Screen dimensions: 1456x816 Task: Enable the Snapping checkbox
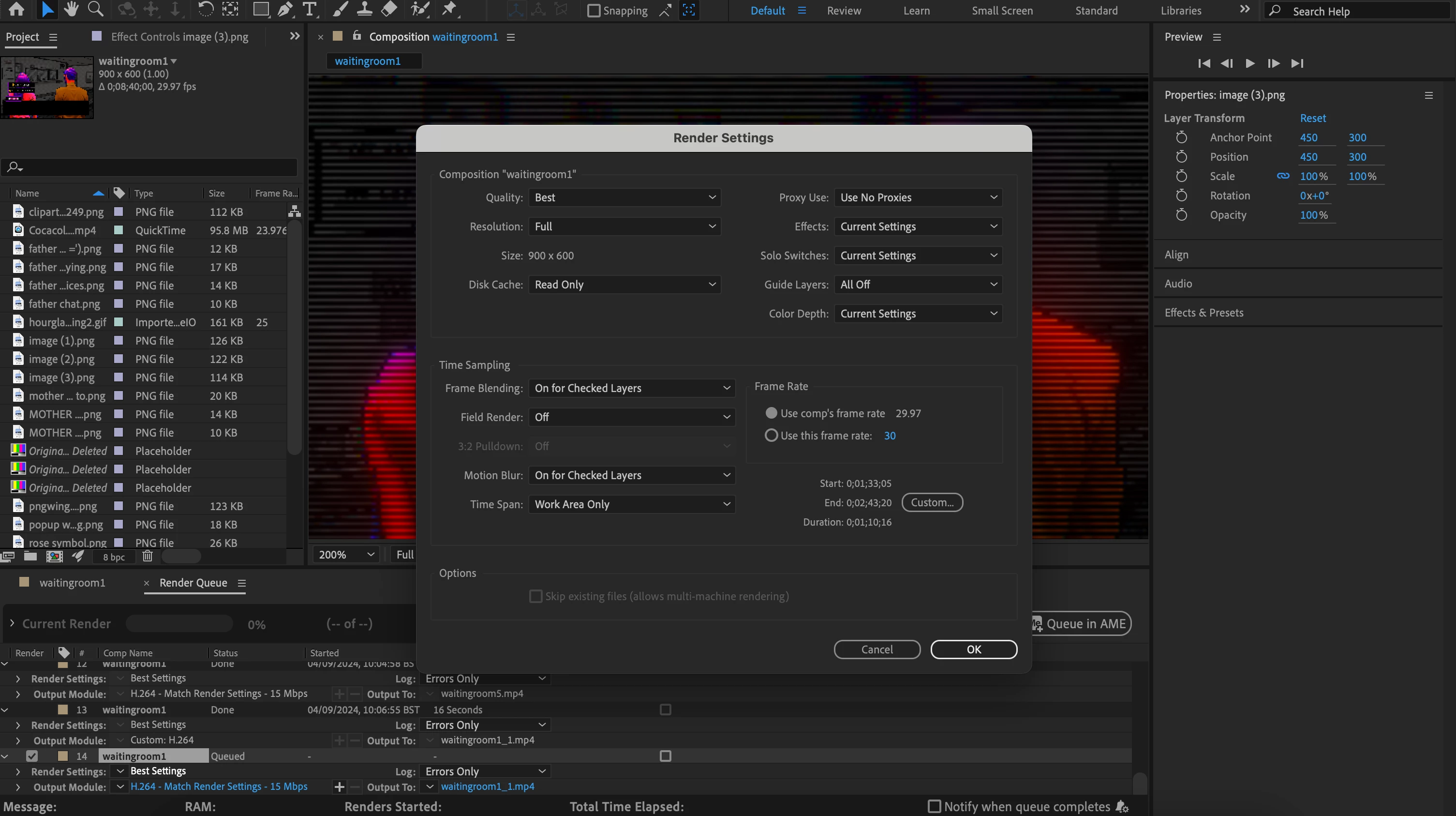[594, 11]
